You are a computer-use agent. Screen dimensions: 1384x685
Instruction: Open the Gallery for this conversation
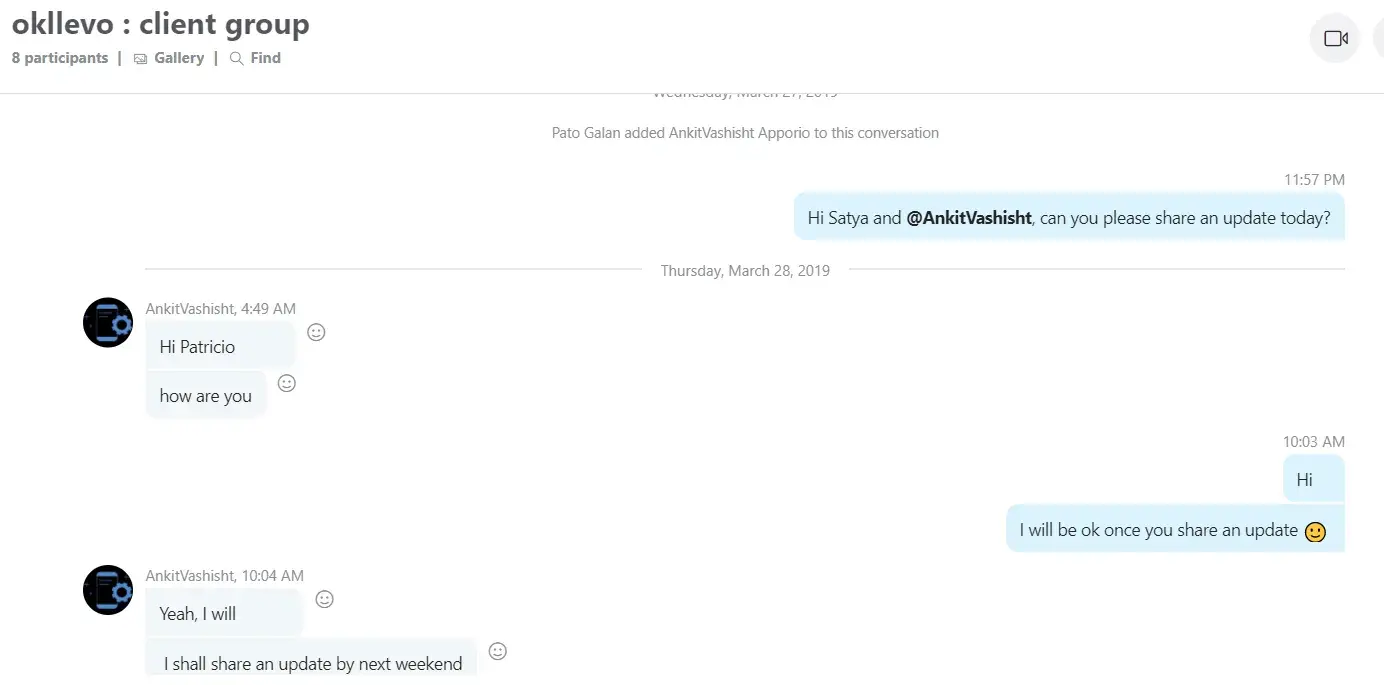(x=169, y=58)
